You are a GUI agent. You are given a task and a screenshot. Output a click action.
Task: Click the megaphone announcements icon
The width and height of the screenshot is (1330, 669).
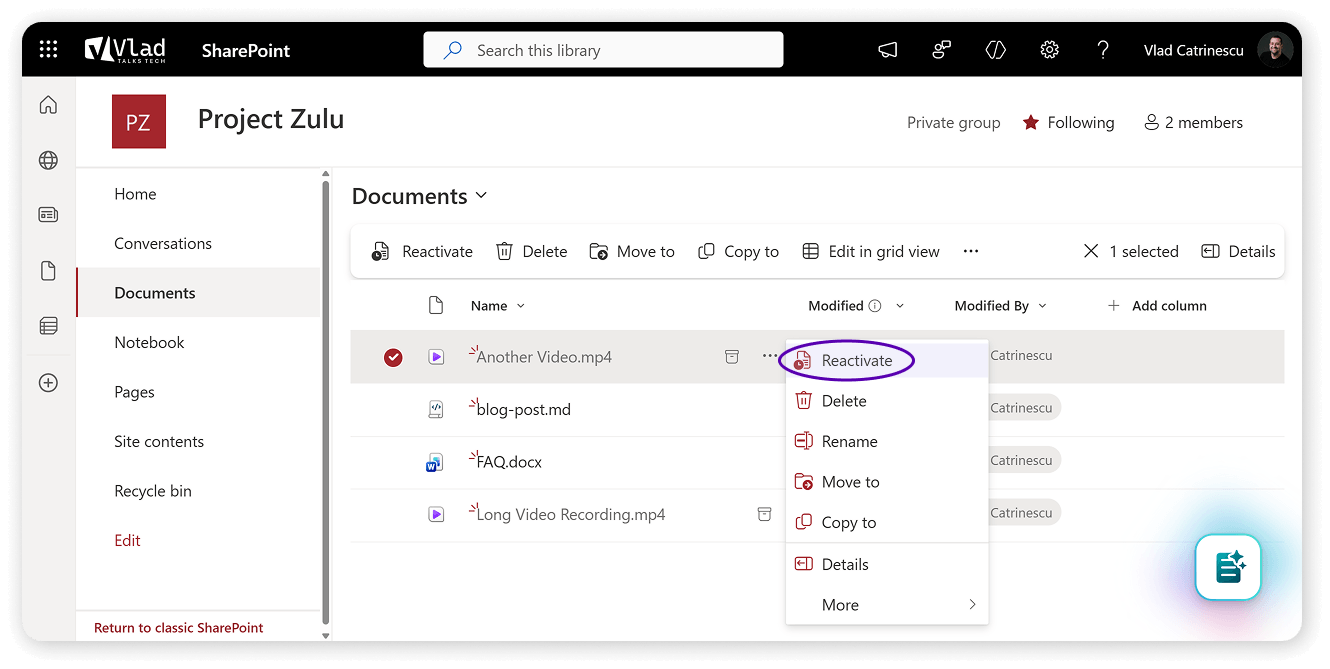pos(887,50)
